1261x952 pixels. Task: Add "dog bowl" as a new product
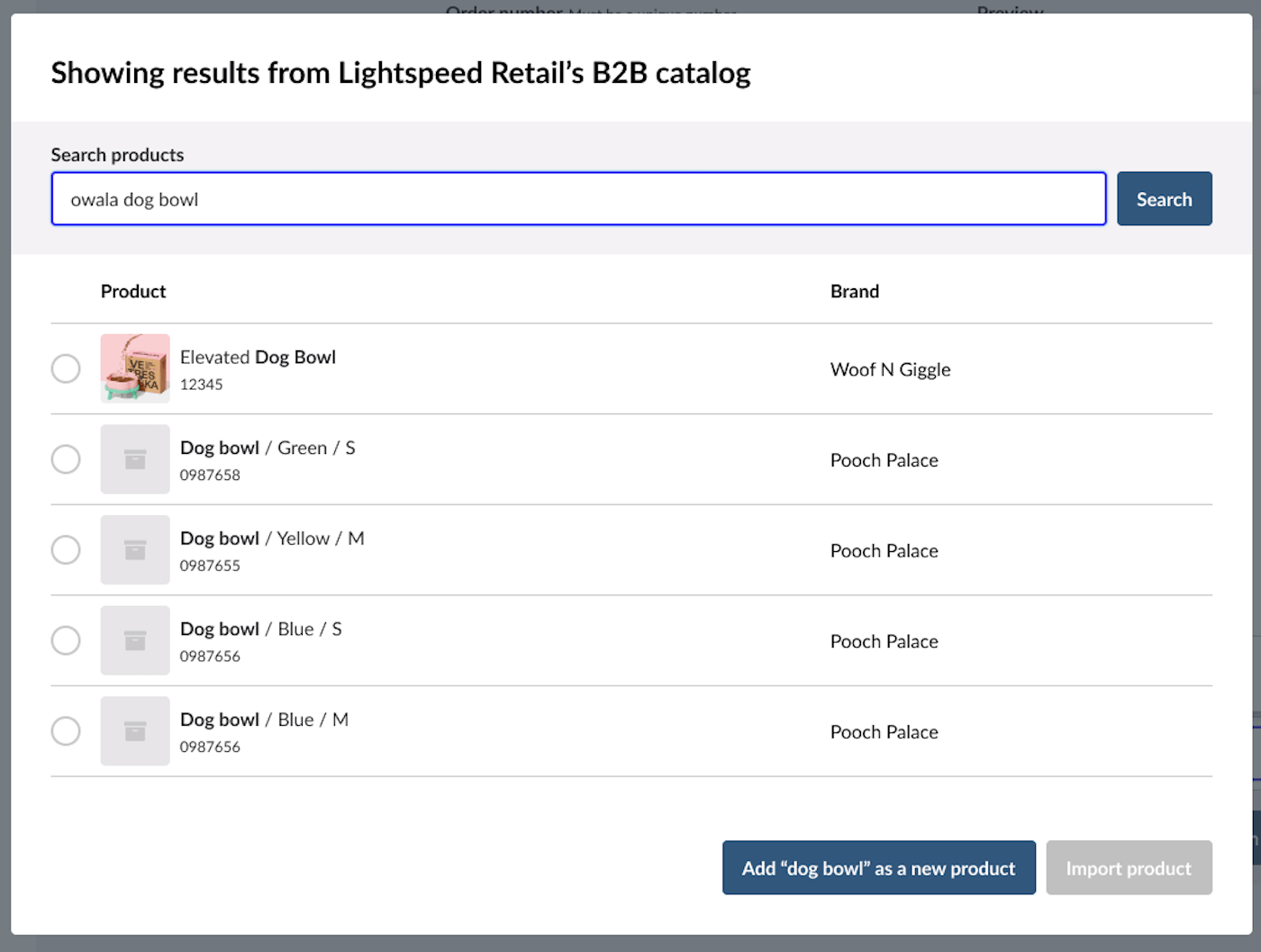(879, 868)
